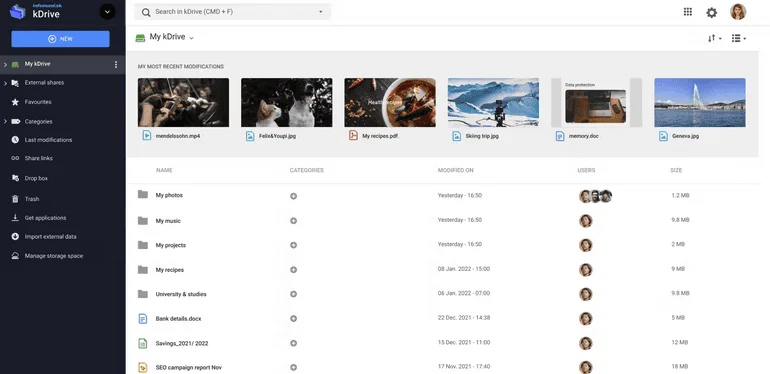The width and height of the screenshot is (770, 374).
Task: Open My kDrive three-dot options menu
Action: tap(116, 64)
